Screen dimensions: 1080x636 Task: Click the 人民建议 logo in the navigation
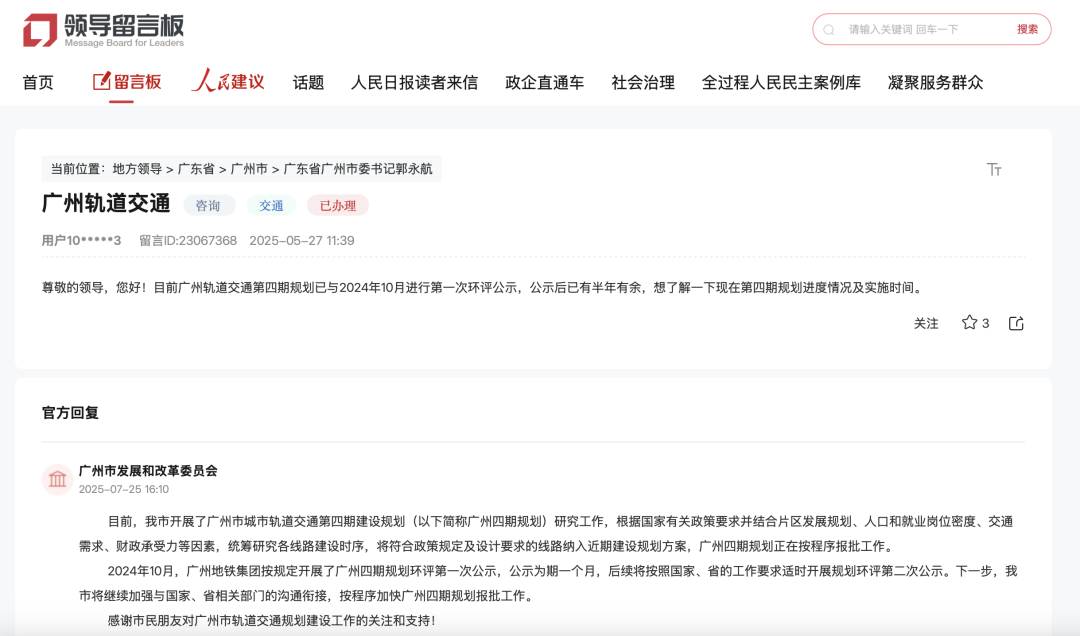228,82
